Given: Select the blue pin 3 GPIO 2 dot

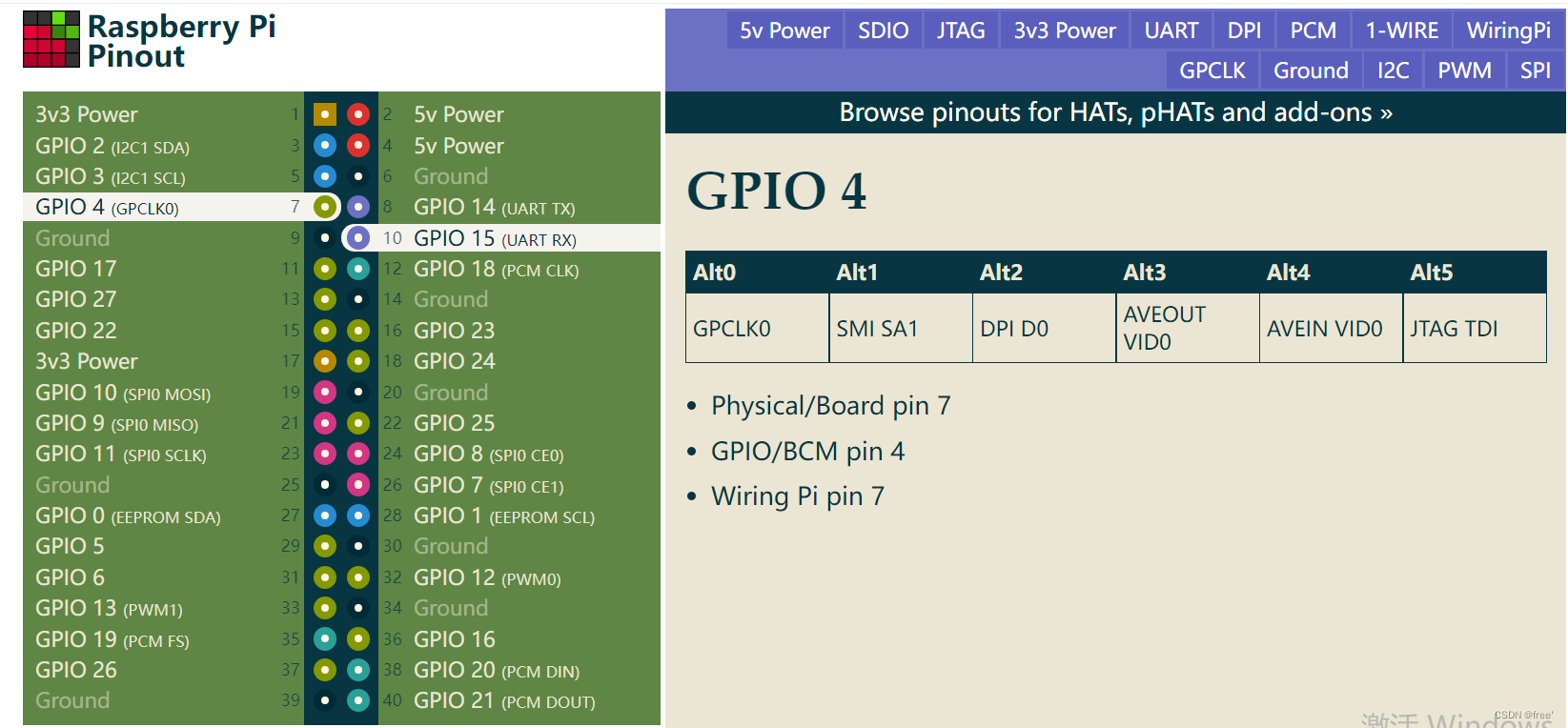Looking at the screenshot, I should 325,146.
